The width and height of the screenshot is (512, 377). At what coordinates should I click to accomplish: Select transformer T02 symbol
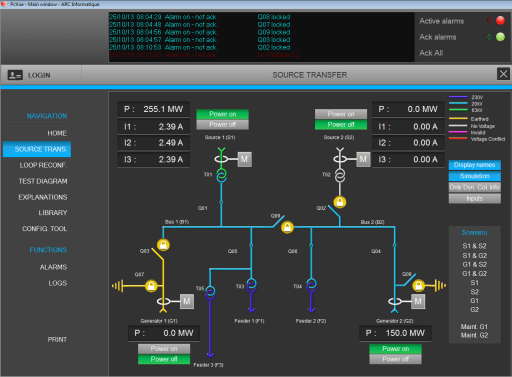click(340, 175)
